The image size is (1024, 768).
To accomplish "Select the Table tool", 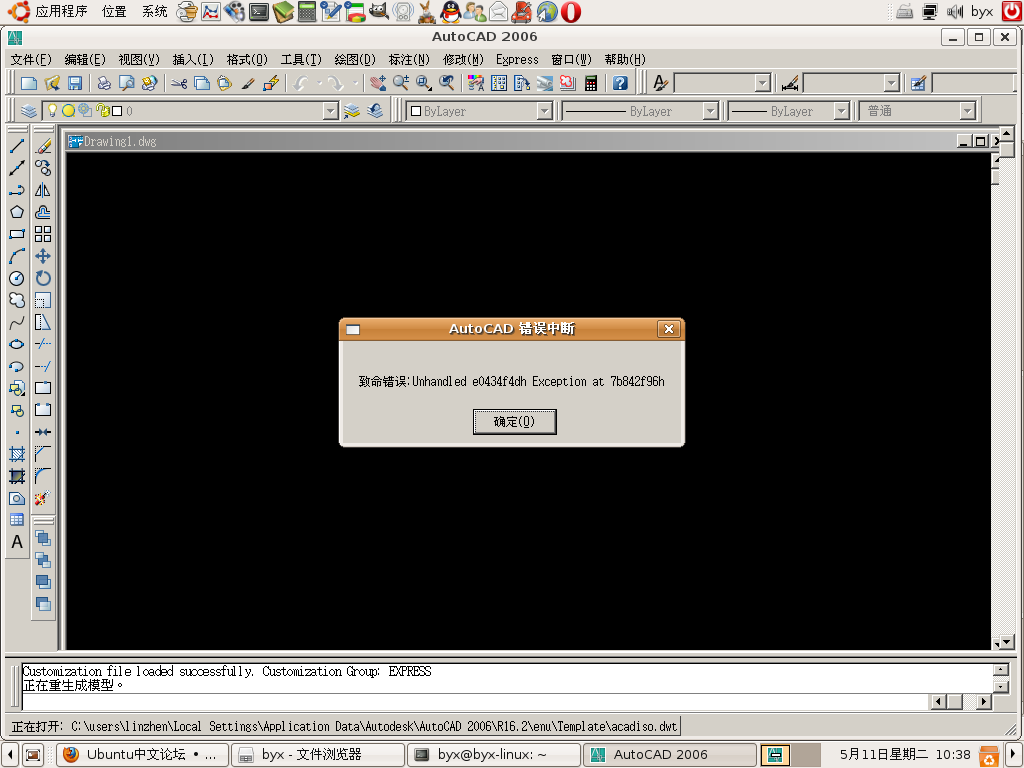I will (17, 520).
